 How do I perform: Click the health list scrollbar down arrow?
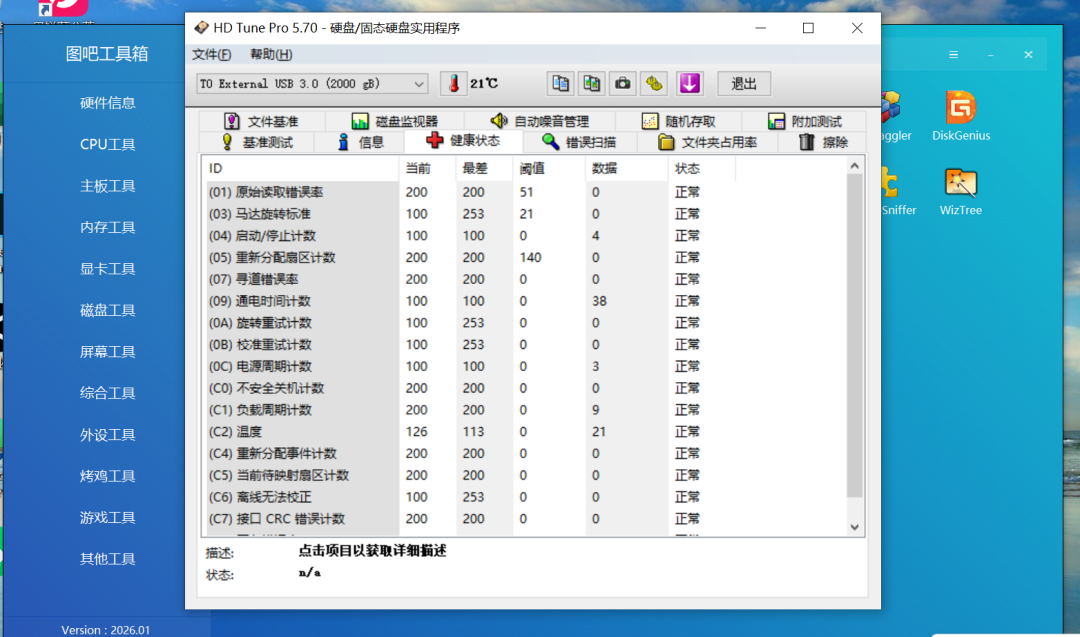click(x=854, y=528)
